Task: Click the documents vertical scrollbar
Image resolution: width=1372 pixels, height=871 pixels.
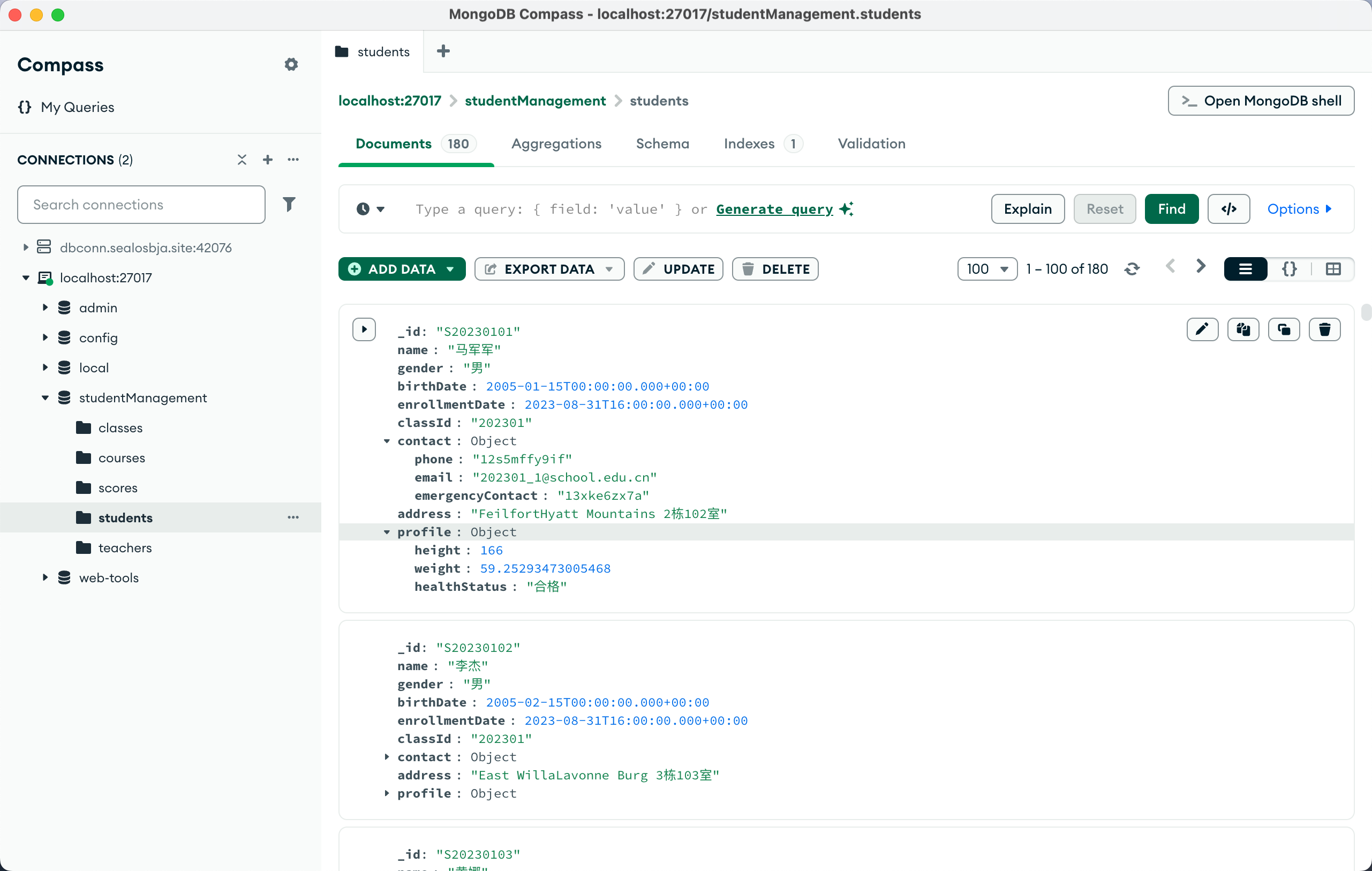Action: click(1366, 313)
